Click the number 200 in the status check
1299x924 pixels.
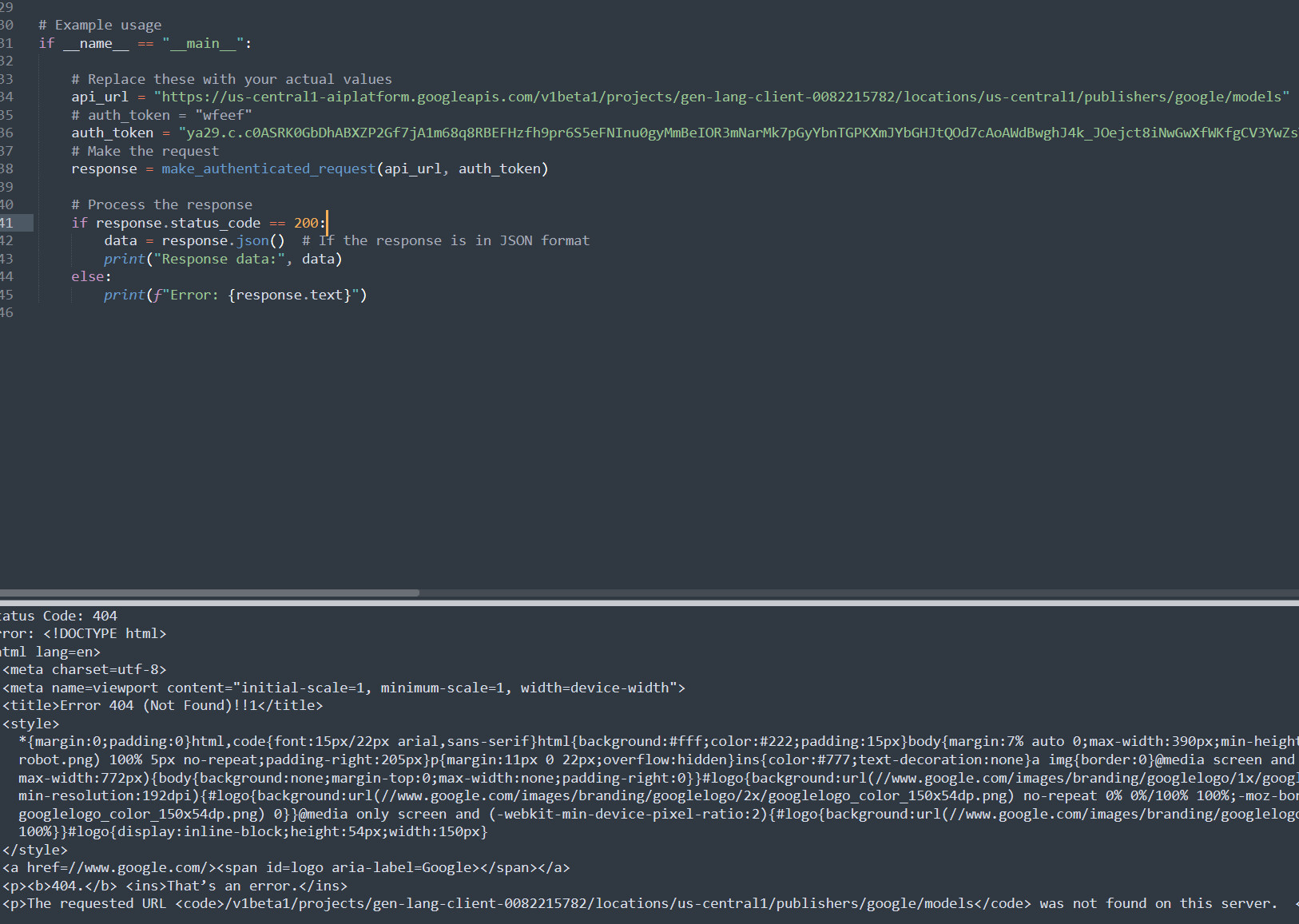click(x=305, y=223)
